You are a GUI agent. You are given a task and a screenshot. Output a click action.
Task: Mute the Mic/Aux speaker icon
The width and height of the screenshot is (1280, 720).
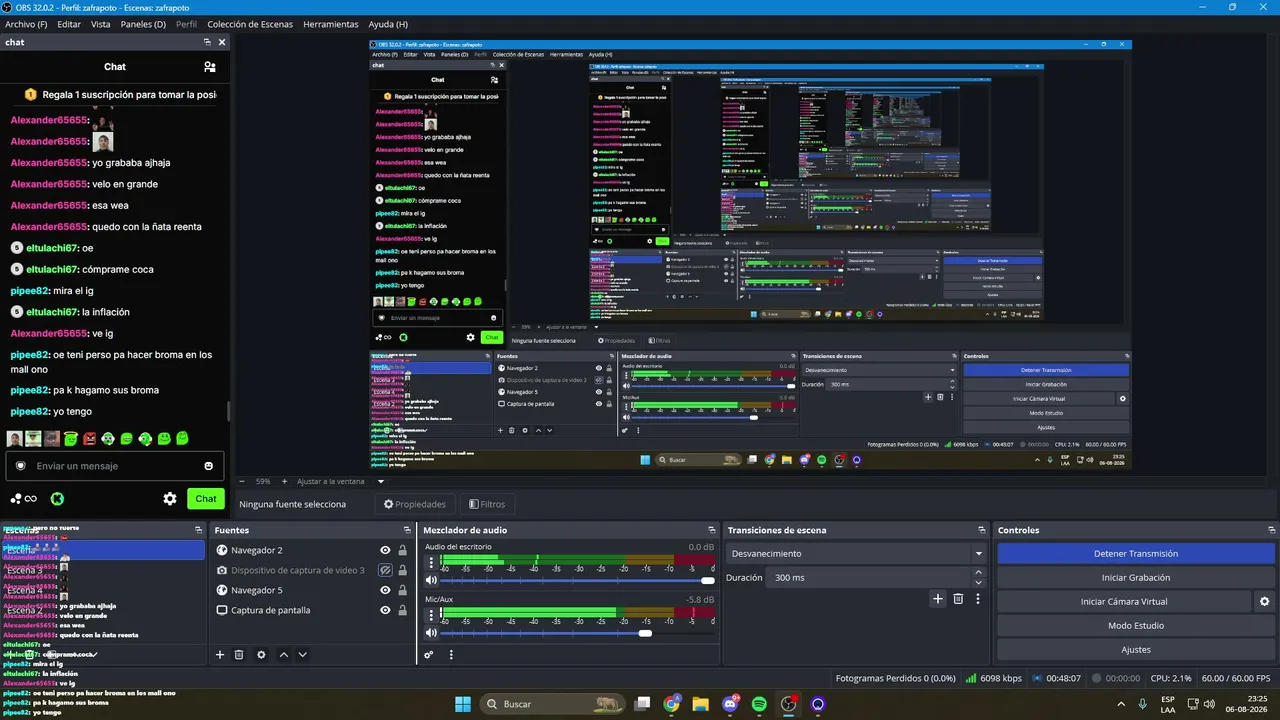click(x=432, y=632)
